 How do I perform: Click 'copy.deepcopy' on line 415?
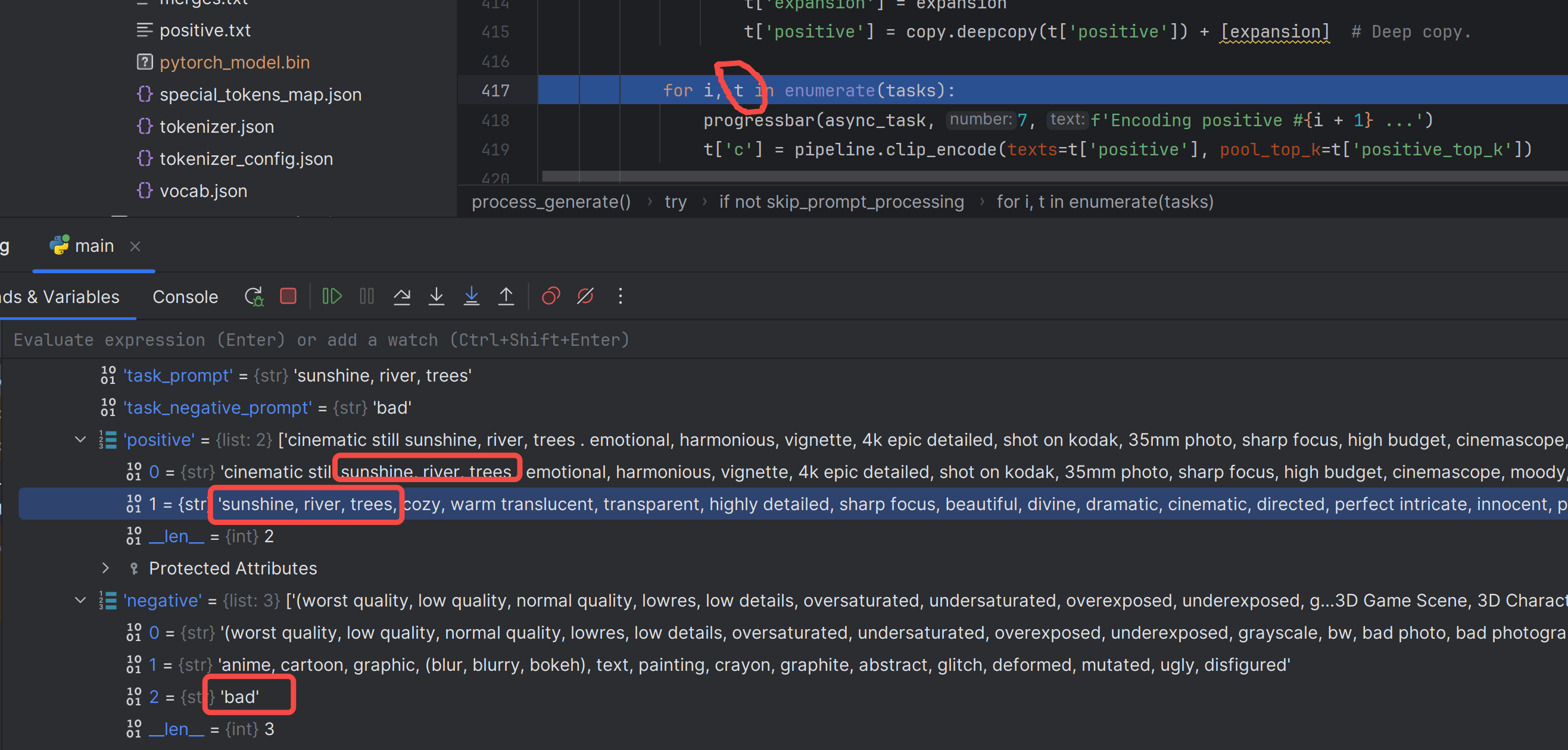971,32
